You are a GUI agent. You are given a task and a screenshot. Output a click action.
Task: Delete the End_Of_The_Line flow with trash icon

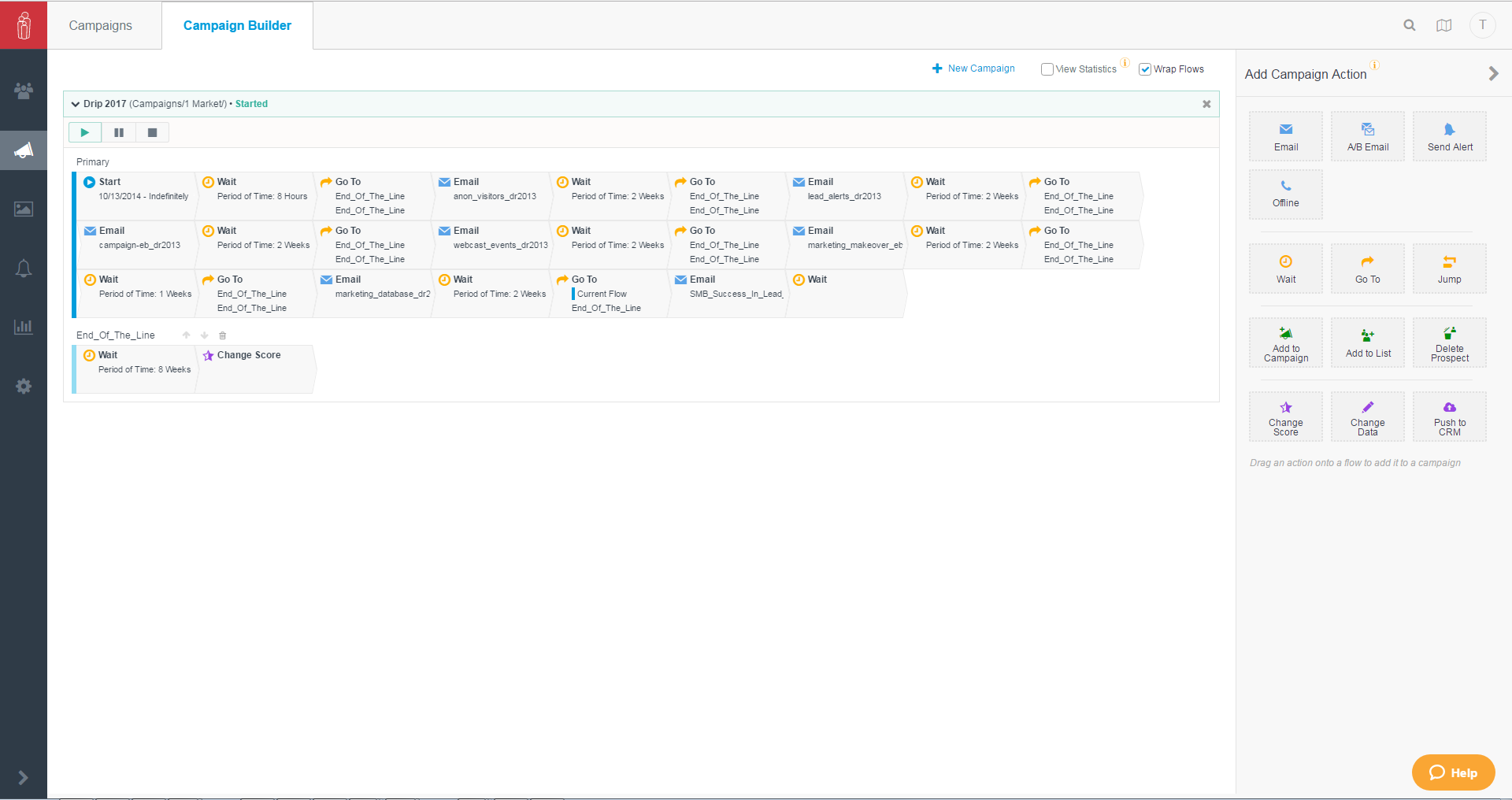[223, 335]
